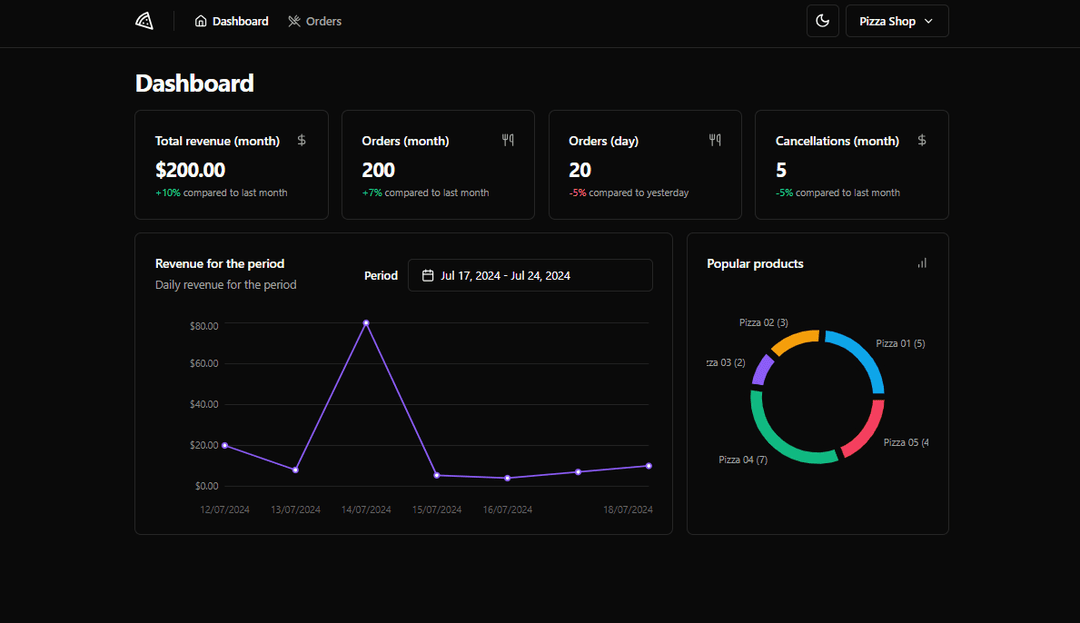Viewport: 1080px width, 623px height.
Task: Click the revenue peak point on 14/07/2024
Action: coord(366,323)
